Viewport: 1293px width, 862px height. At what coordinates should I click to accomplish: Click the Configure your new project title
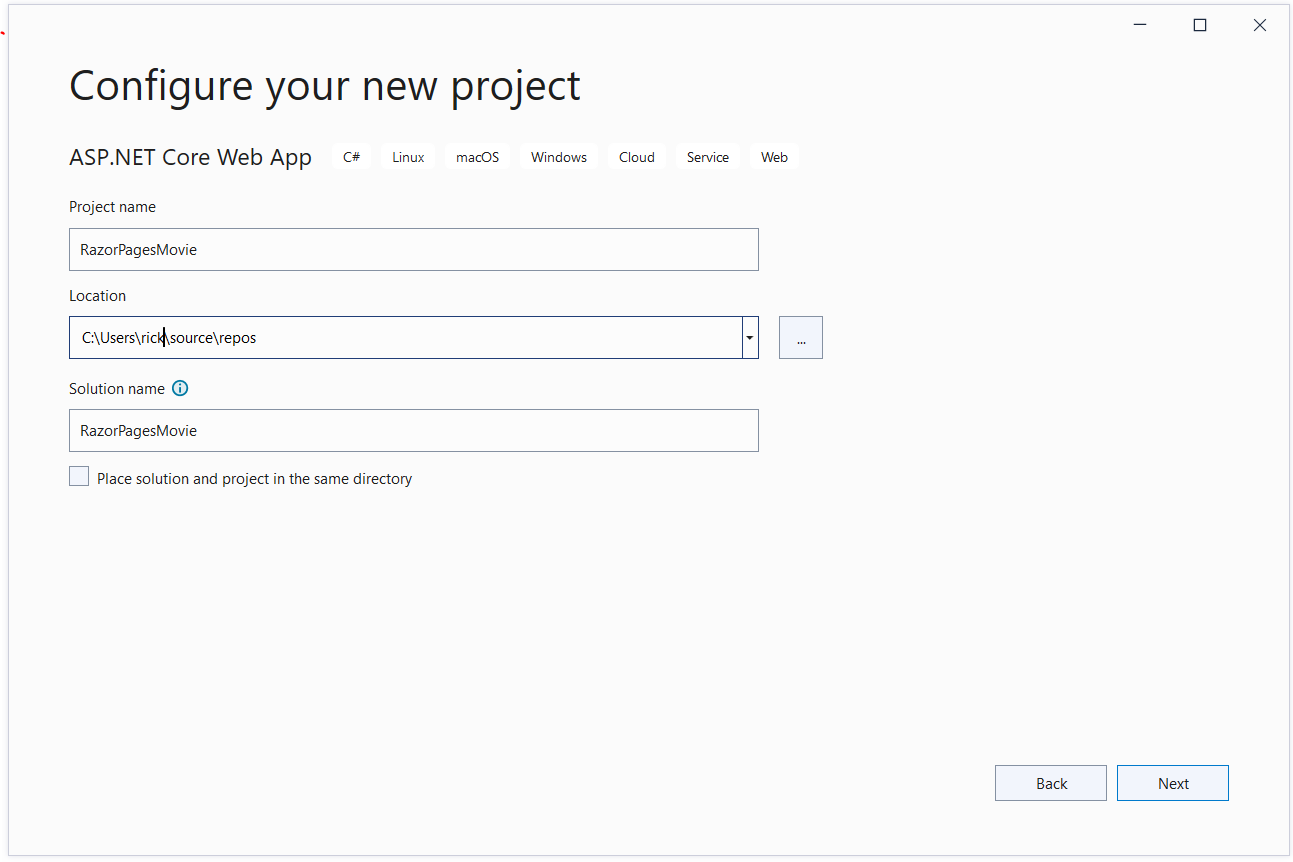pos(324,86)
